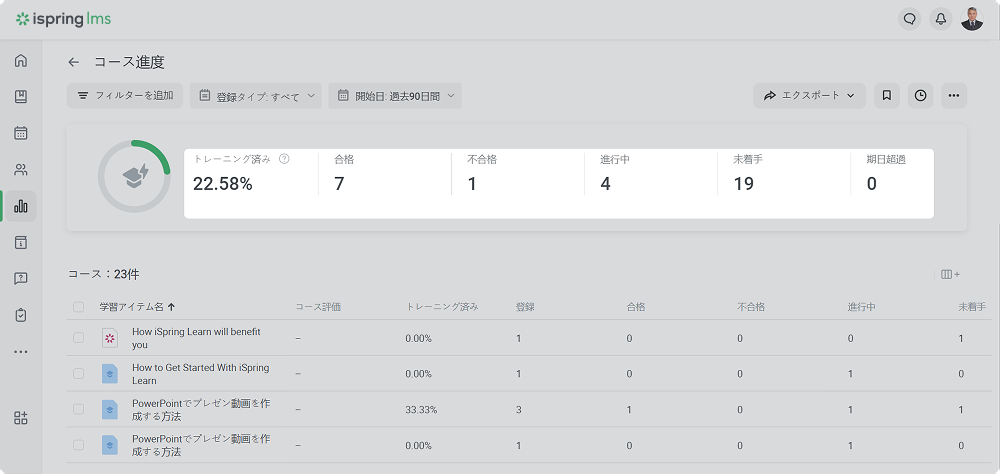Screen dimensions: 1000x474
Task: Check the box for How iSpring Learn will benefit you
Action: coord(79,338)
